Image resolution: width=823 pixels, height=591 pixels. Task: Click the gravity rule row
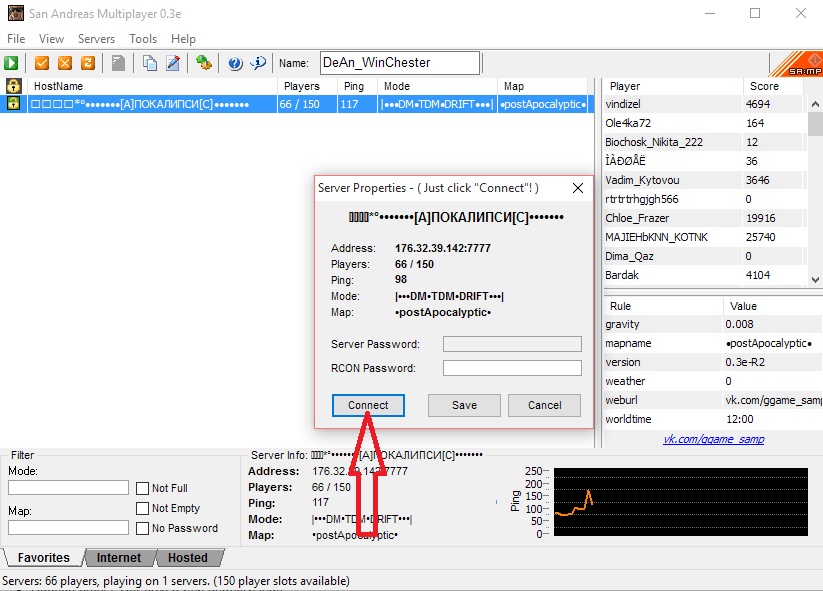713,324
